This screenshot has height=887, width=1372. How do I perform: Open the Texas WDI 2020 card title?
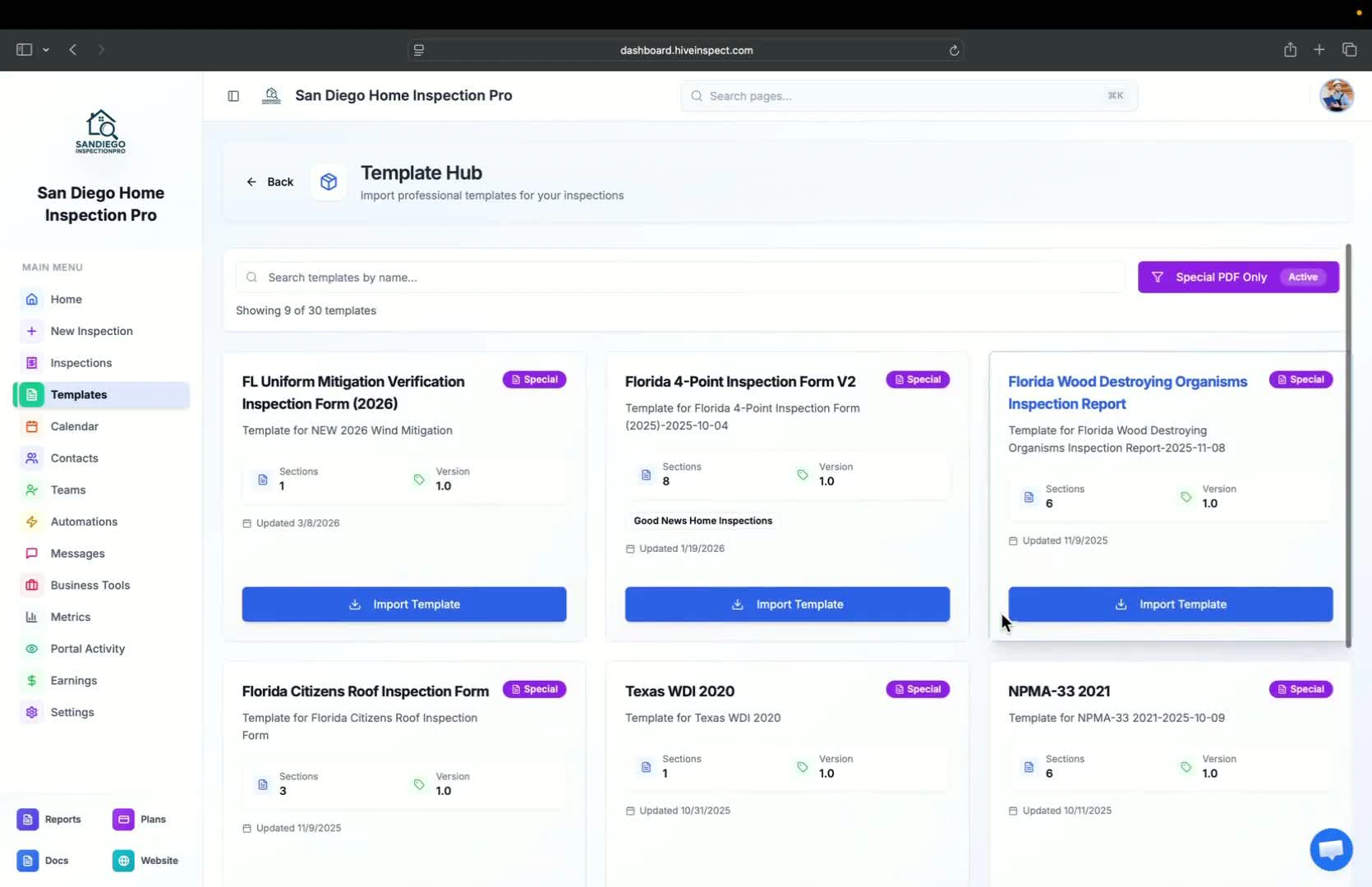coord(680,692)
